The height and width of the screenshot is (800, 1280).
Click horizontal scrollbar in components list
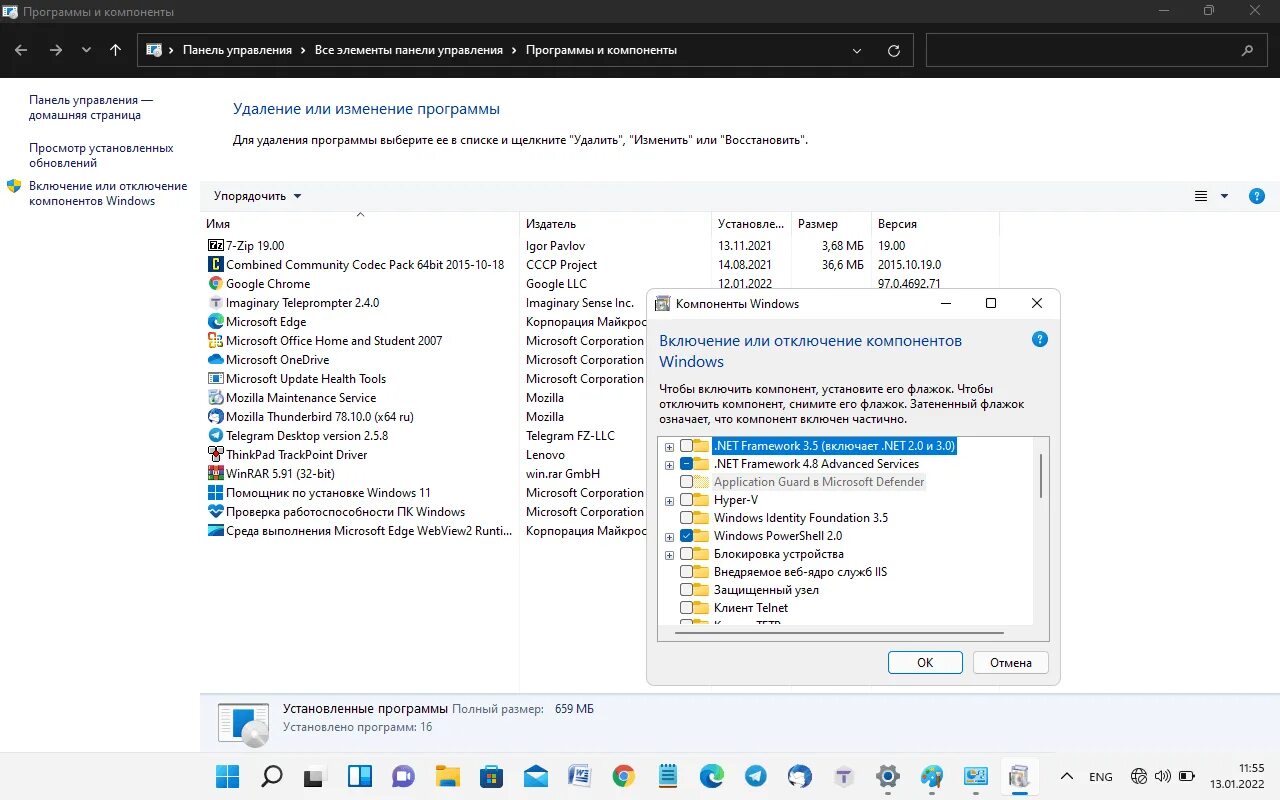840,632
